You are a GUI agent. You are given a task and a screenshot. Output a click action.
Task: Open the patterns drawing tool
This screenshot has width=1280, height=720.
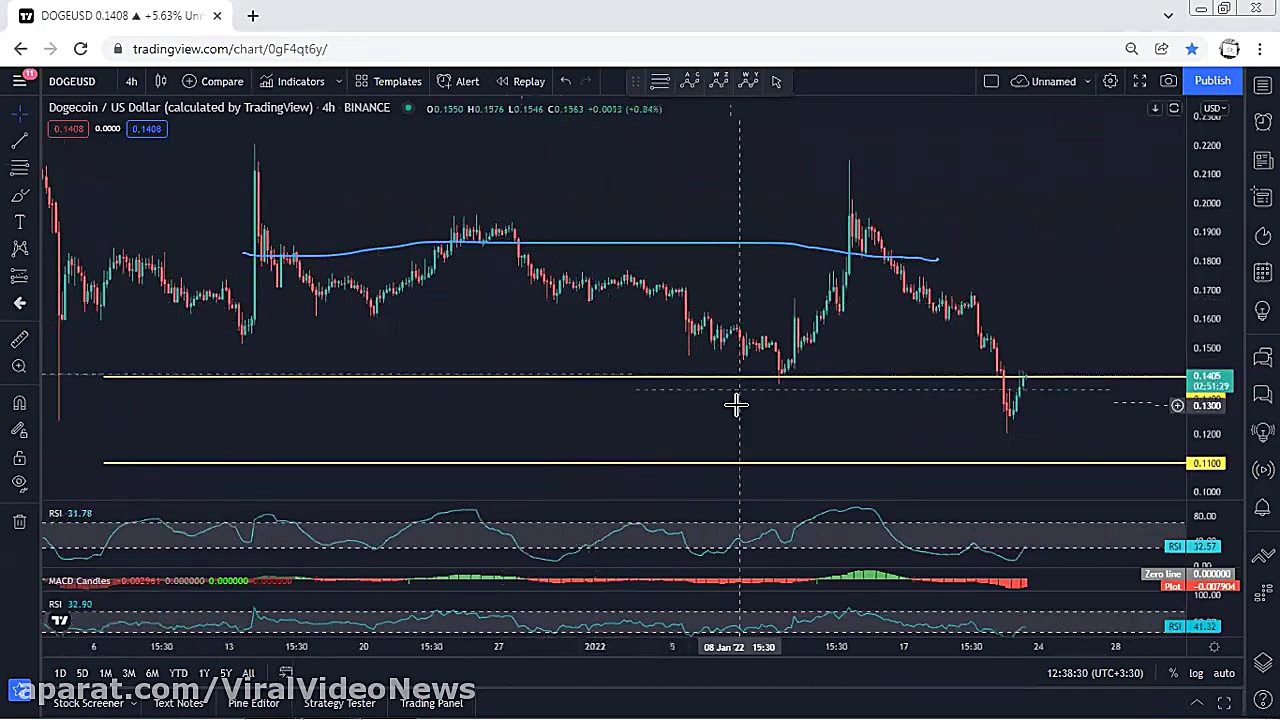tap(19, 249)
